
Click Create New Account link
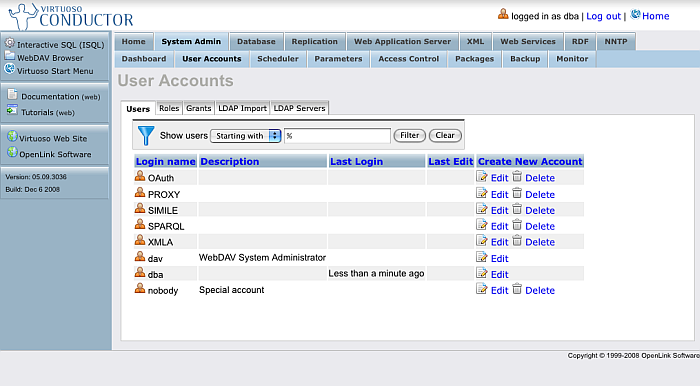click(x=530, y=162)
